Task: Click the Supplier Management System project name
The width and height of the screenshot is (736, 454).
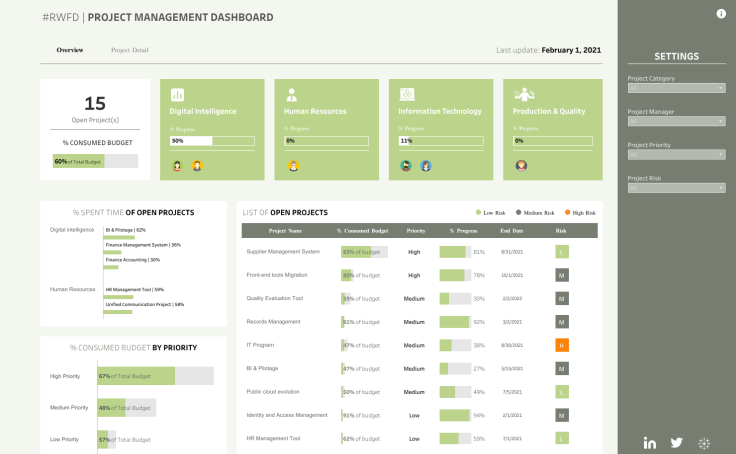Action: click(x=283, y=252)
